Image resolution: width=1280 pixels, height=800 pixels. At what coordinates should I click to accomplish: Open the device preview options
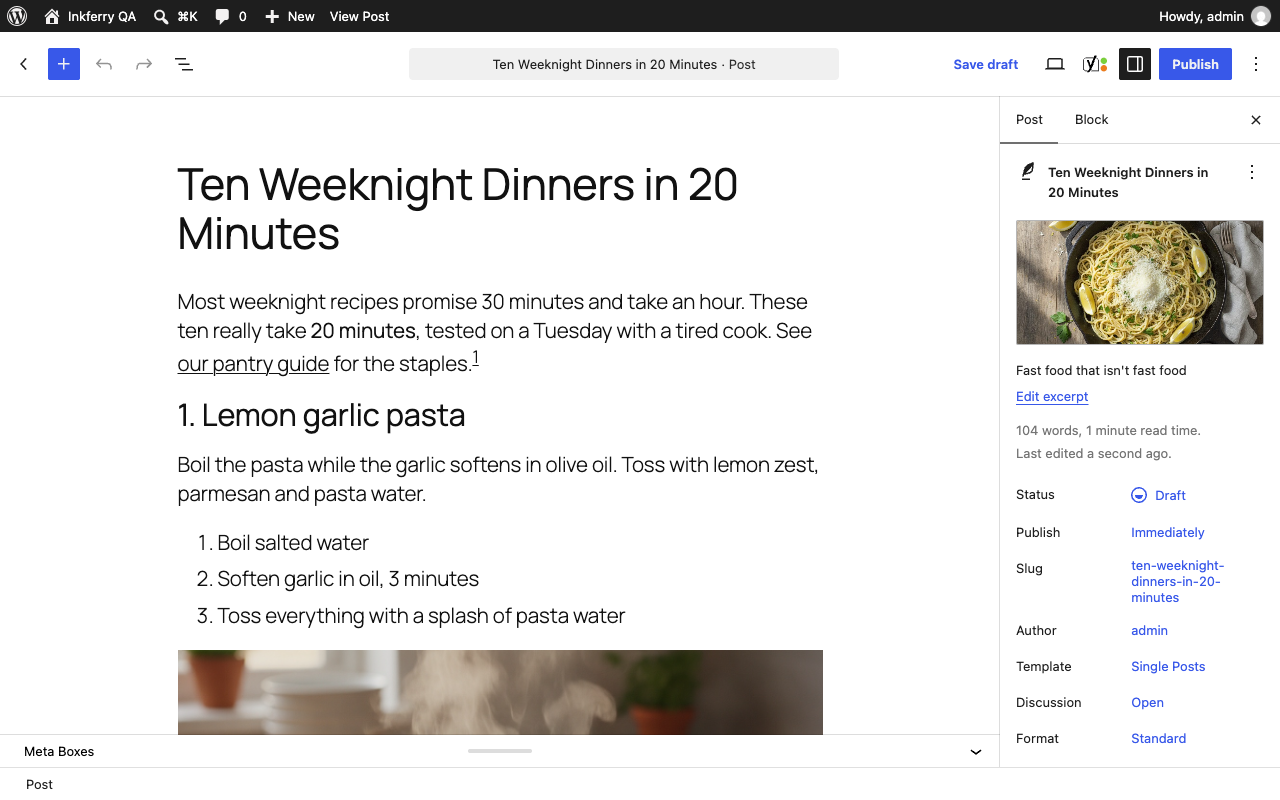pos(1055,64)
